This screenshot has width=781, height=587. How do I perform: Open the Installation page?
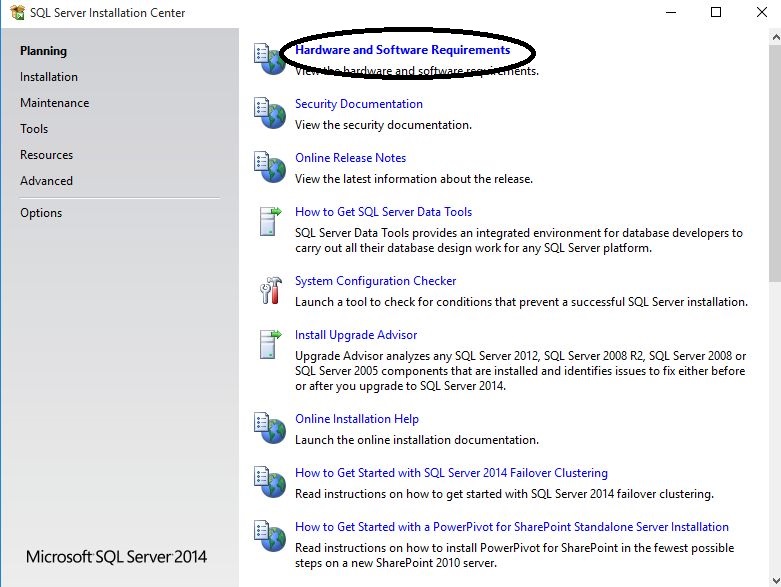click(x=49, y=77)
